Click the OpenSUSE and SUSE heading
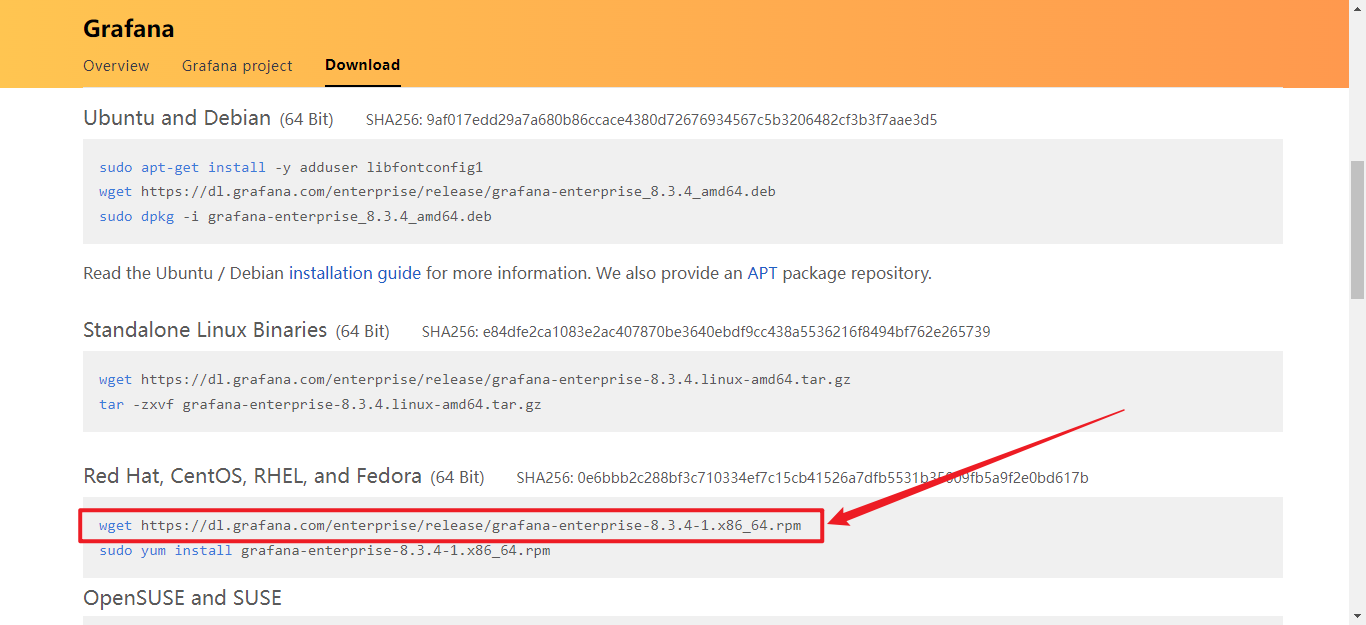The width and height of the screenshot is (1366, 625). pos(182,598)
